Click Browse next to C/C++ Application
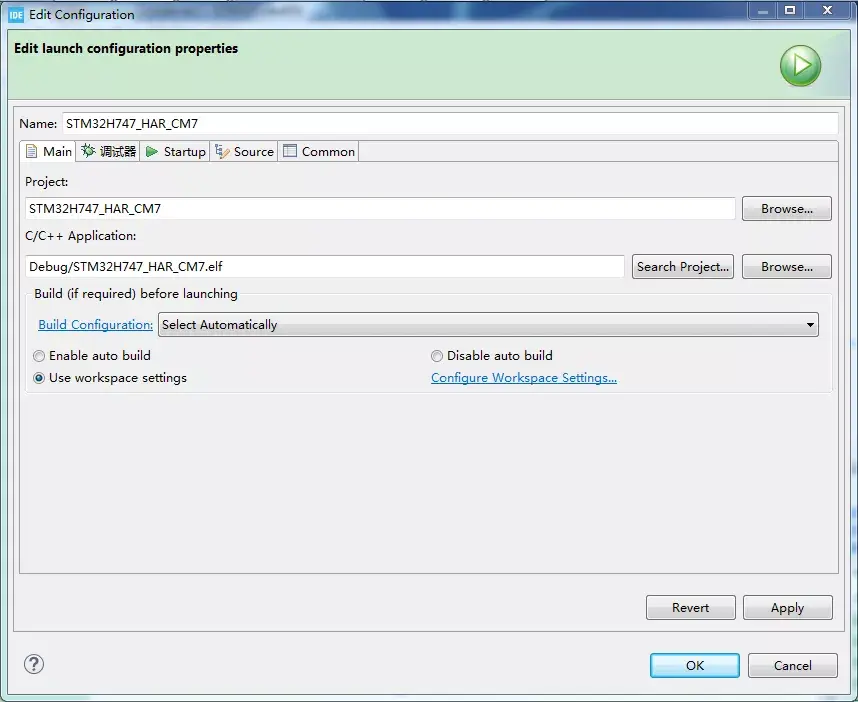The width and height of the screenshot is (858, 702). point(786,267)
